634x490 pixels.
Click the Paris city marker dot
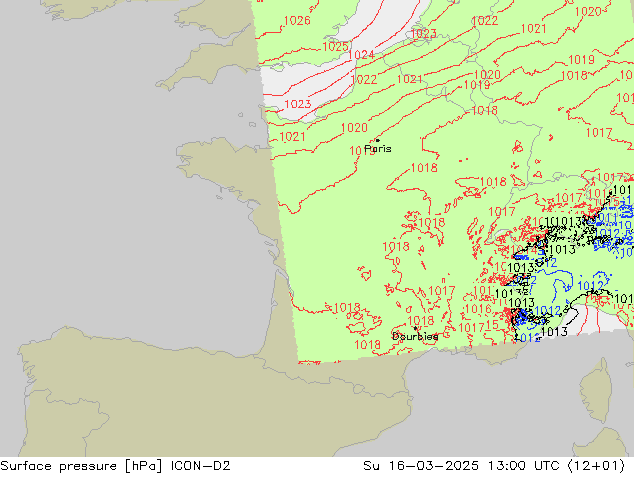(x=377, y=141)
